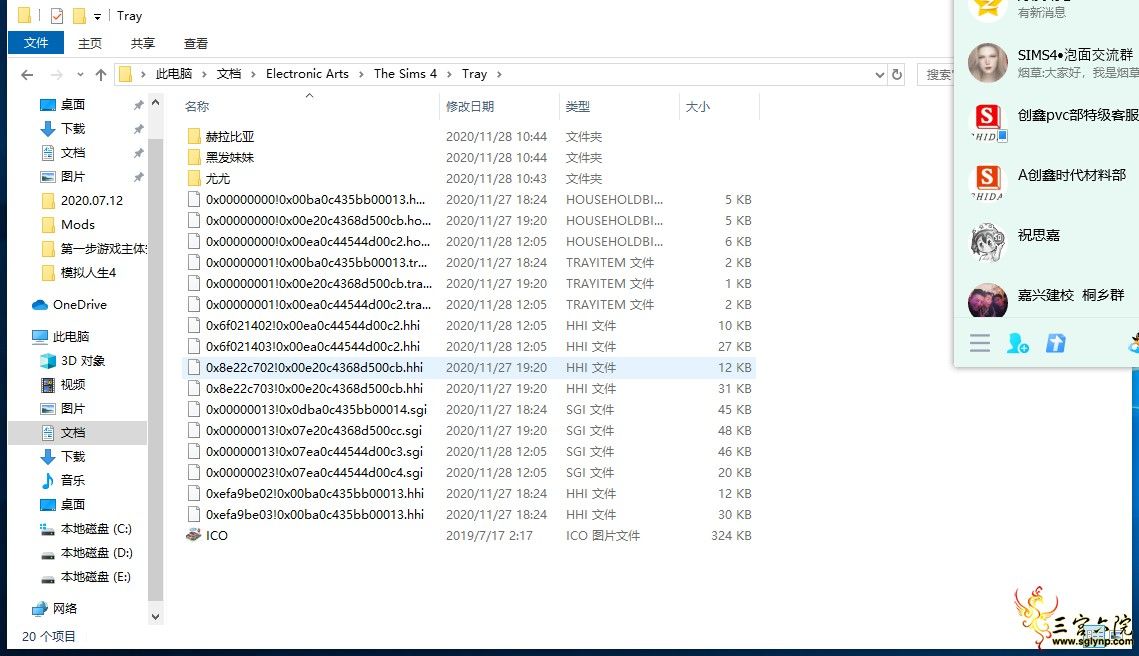
Task: Click navigation pane scroll down arrow
Action: pyautogui.click(x=155, y=617)
